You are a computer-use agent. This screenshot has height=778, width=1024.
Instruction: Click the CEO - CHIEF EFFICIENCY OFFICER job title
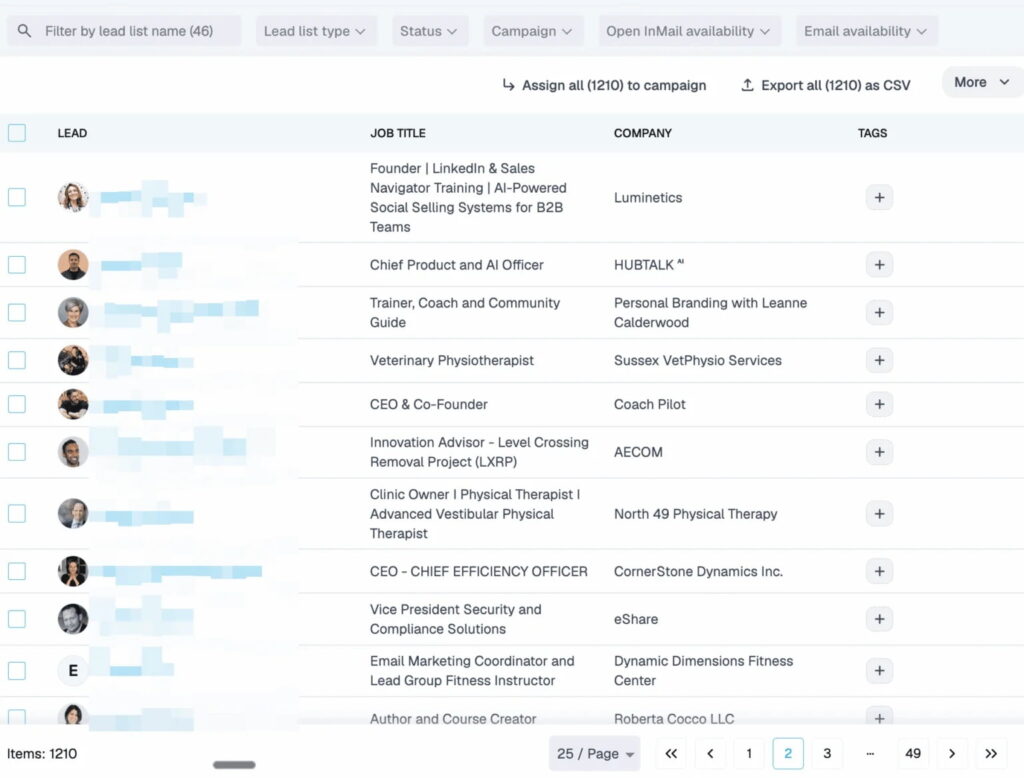tap(479, 572)
